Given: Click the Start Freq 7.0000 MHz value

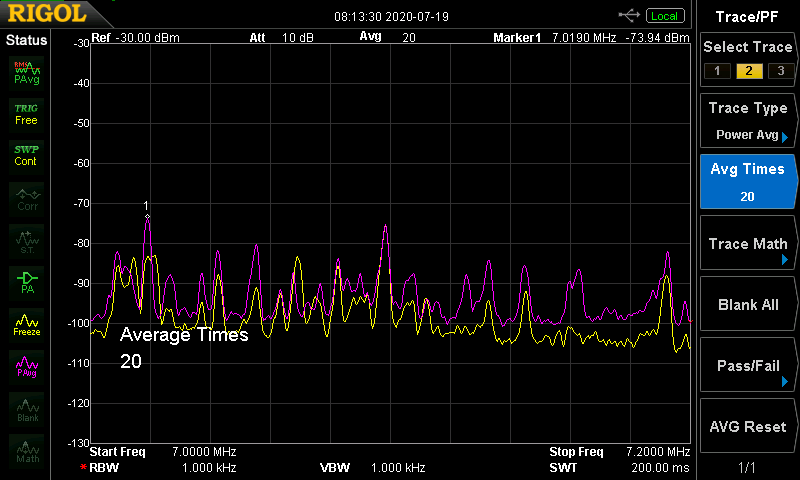Looking at the screenshot, I should 204,452.
